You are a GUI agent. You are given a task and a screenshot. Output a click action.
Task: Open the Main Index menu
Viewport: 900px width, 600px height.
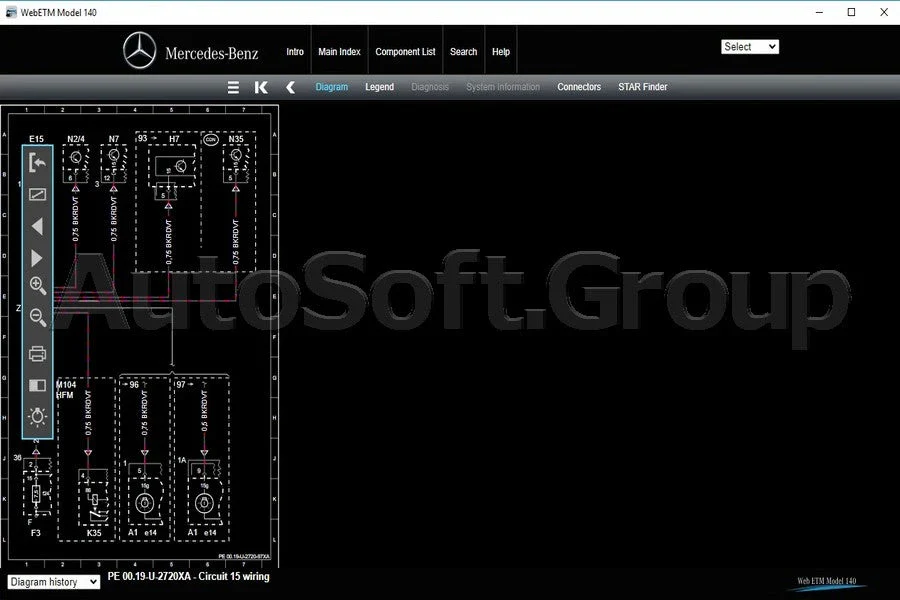pyautogui.click(x=339, y=52)
